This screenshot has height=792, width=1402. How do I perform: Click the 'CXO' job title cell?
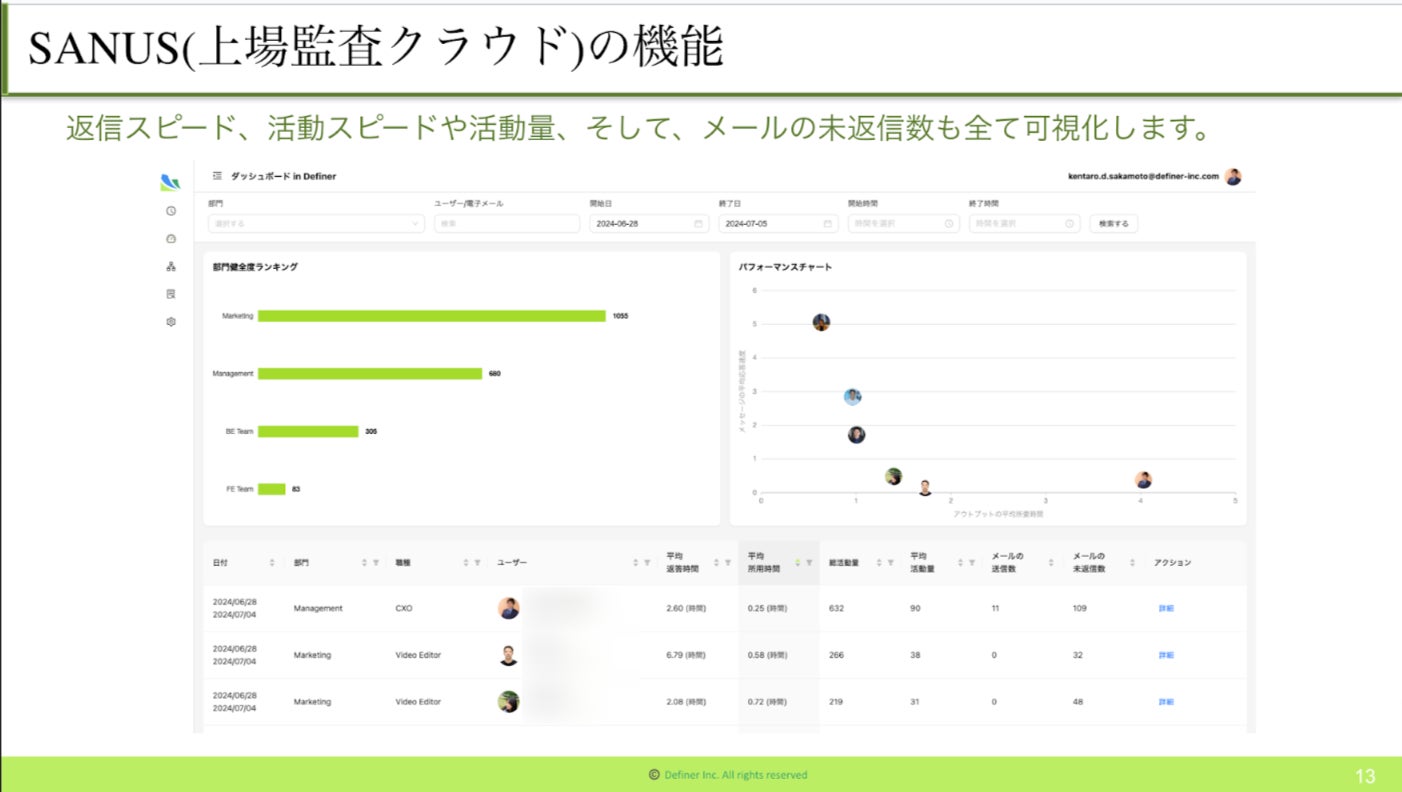[404, 608]
